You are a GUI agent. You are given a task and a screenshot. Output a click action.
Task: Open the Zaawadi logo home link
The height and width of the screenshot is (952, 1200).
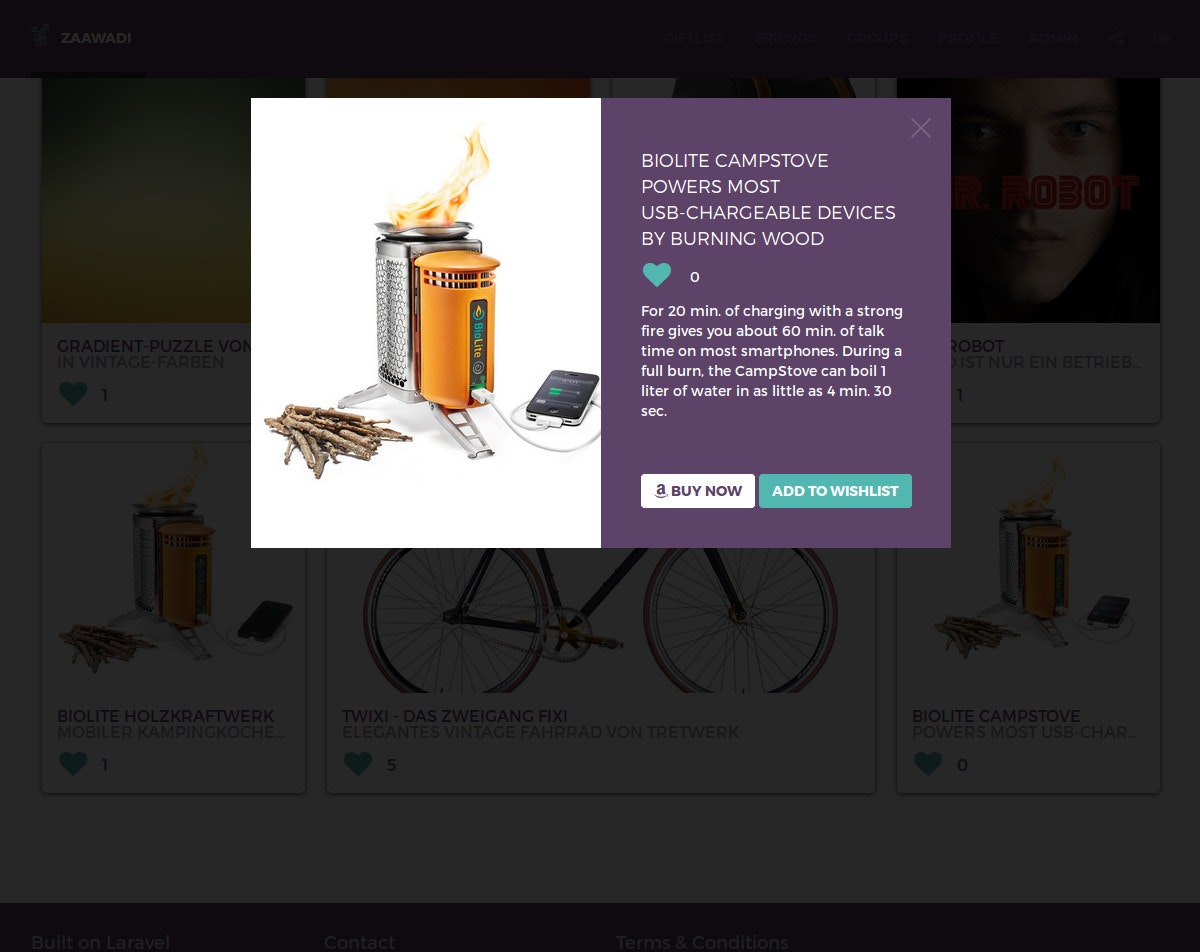(81, 38)
